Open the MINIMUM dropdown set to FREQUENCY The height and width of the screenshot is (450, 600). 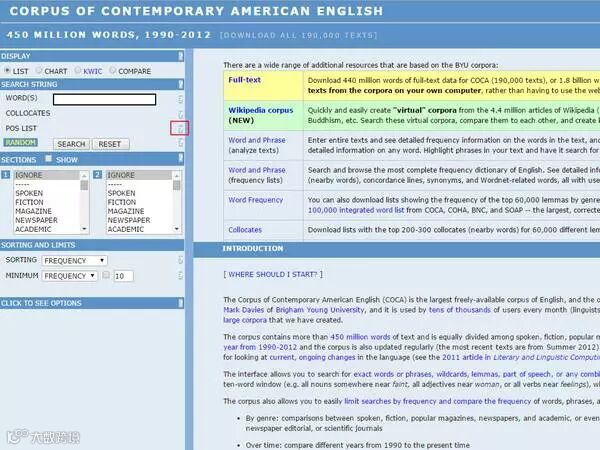click(70, 276)
